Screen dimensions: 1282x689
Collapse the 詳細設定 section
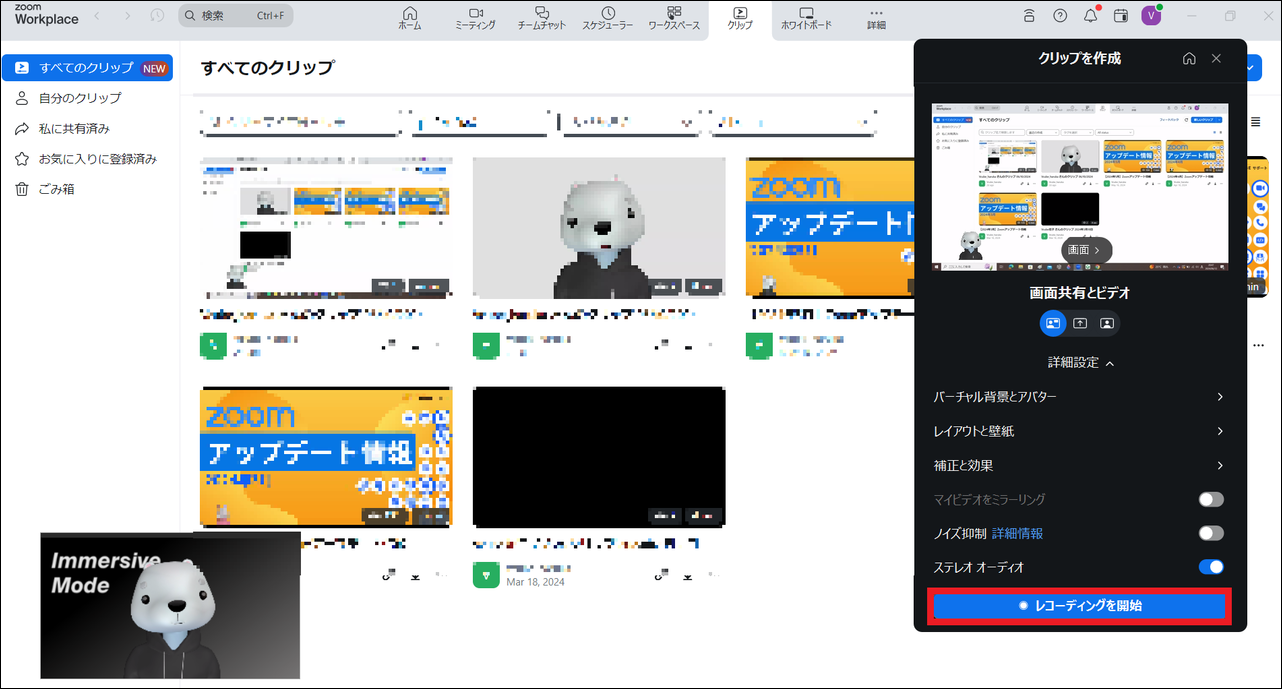click(1080, 362)
